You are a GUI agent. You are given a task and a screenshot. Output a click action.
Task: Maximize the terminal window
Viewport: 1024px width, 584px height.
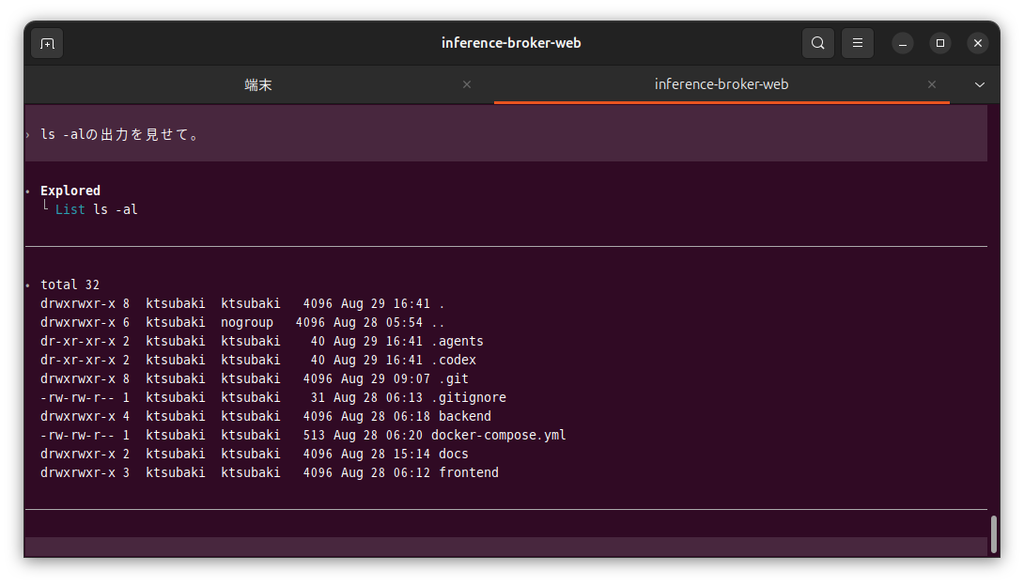(940, 43)
